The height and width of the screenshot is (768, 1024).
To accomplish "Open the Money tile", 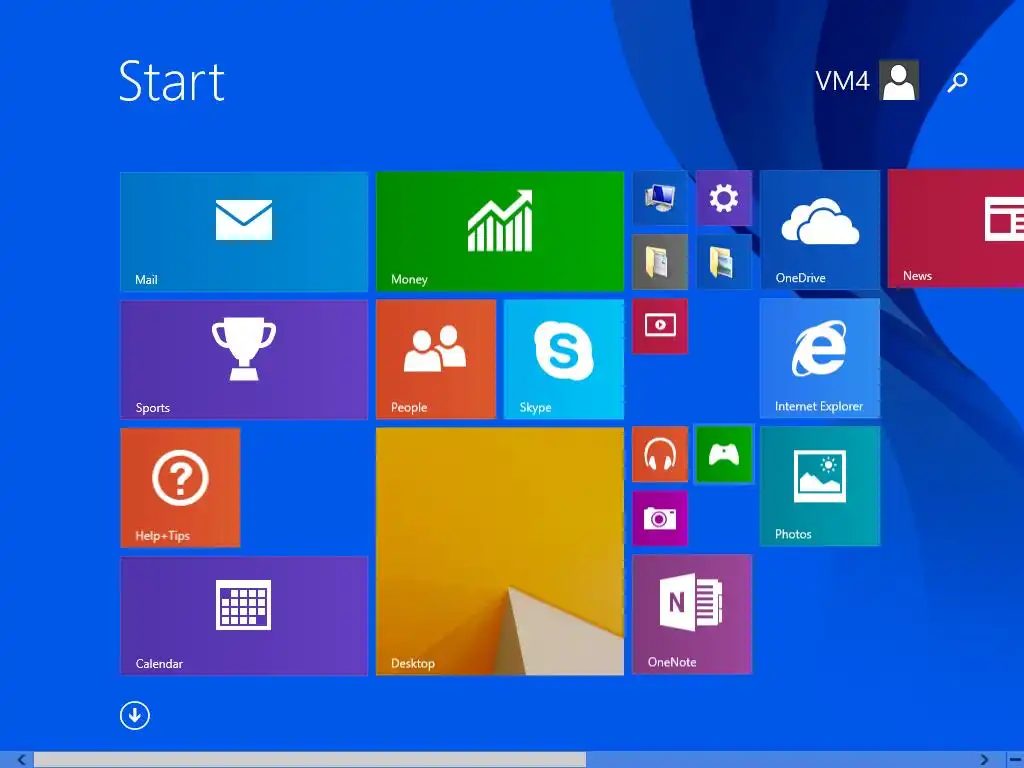I will tap(500, 231).
